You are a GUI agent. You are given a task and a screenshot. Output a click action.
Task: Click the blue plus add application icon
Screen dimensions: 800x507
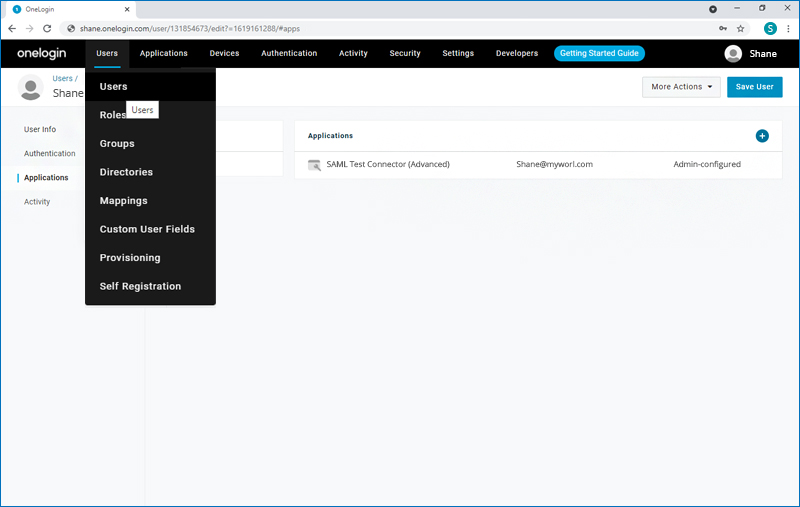tap(762, 136)
